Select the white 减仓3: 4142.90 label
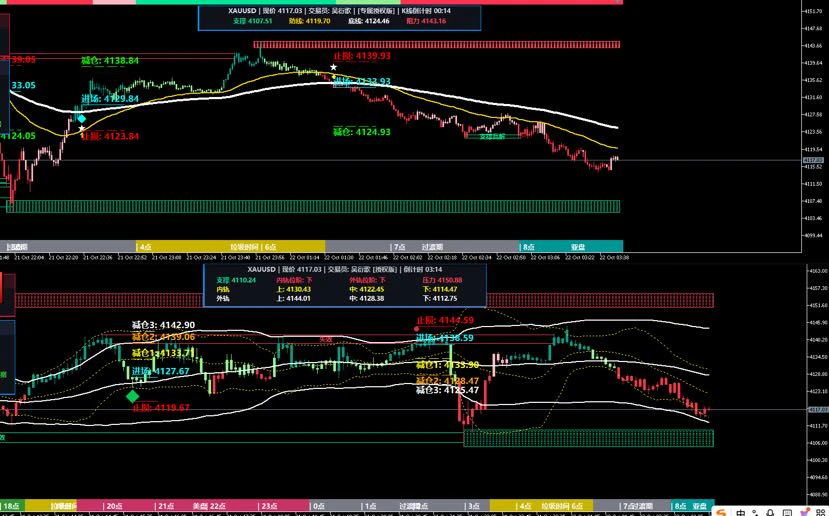This screenshot has width=829, height=516. click(163, 325)
